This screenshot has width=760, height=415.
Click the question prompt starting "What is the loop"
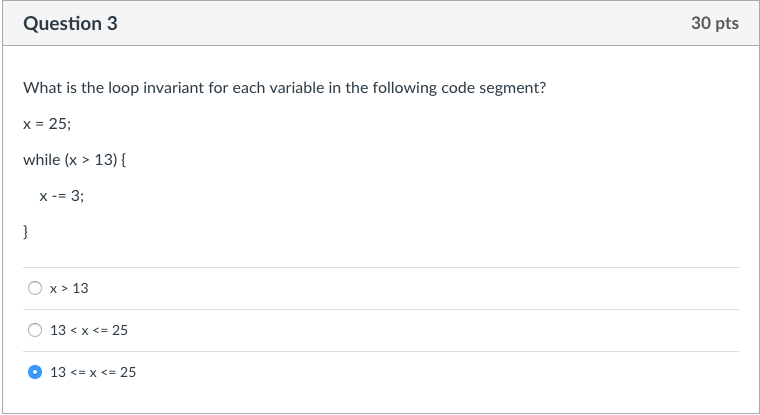(284, 88)
